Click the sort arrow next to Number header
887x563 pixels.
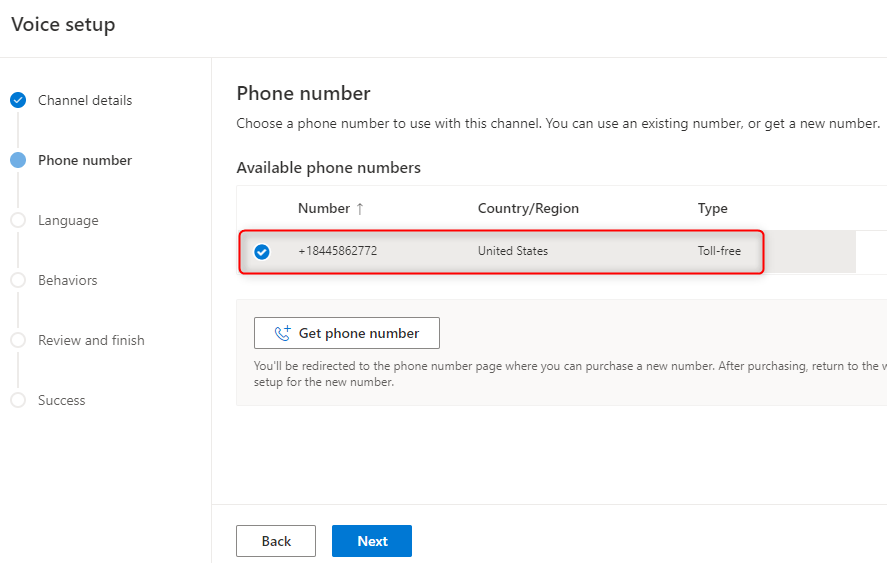click(360, 209)
